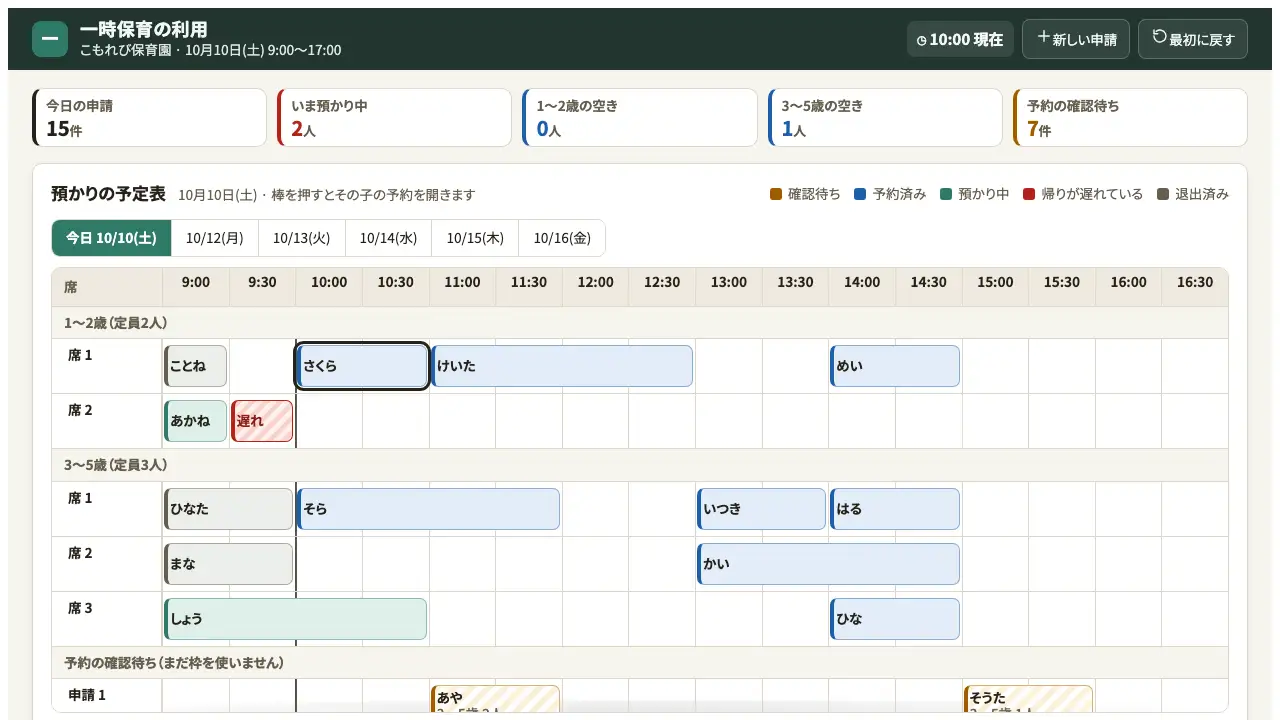Click the 予約の確認待ち 7件 summary card
This screenshot has height=720, width=1280.
coord(1130,117)
